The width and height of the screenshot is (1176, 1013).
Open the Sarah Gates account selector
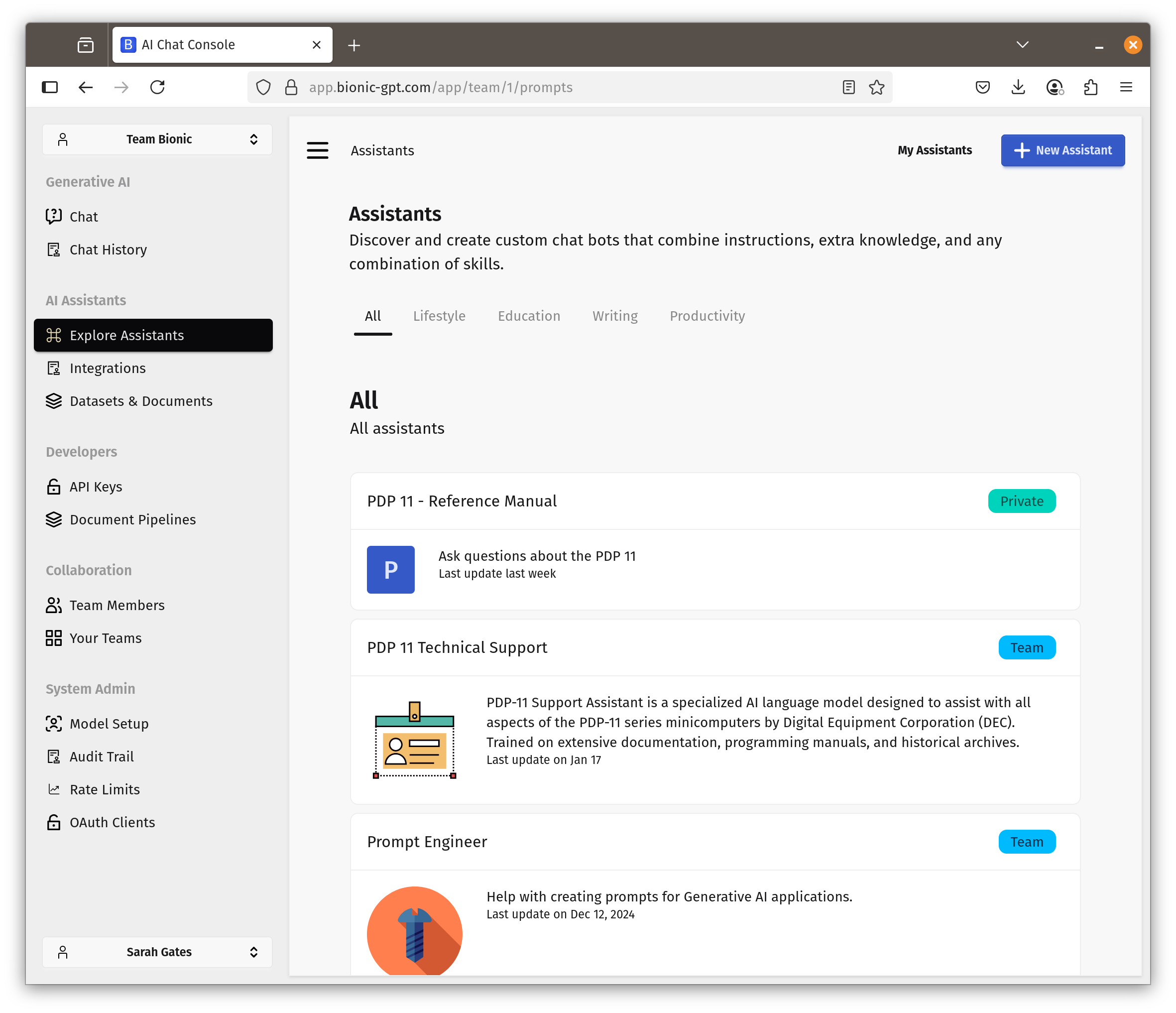[157, 952]
